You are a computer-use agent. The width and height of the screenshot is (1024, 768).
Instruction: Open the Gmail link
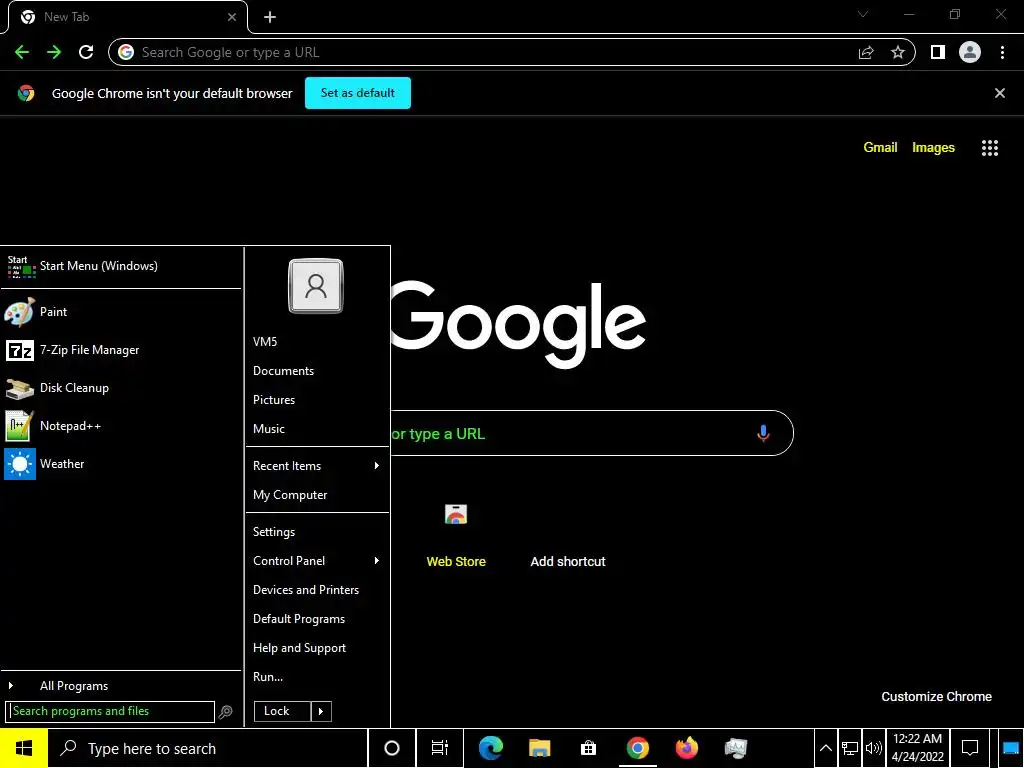(880, 148)
